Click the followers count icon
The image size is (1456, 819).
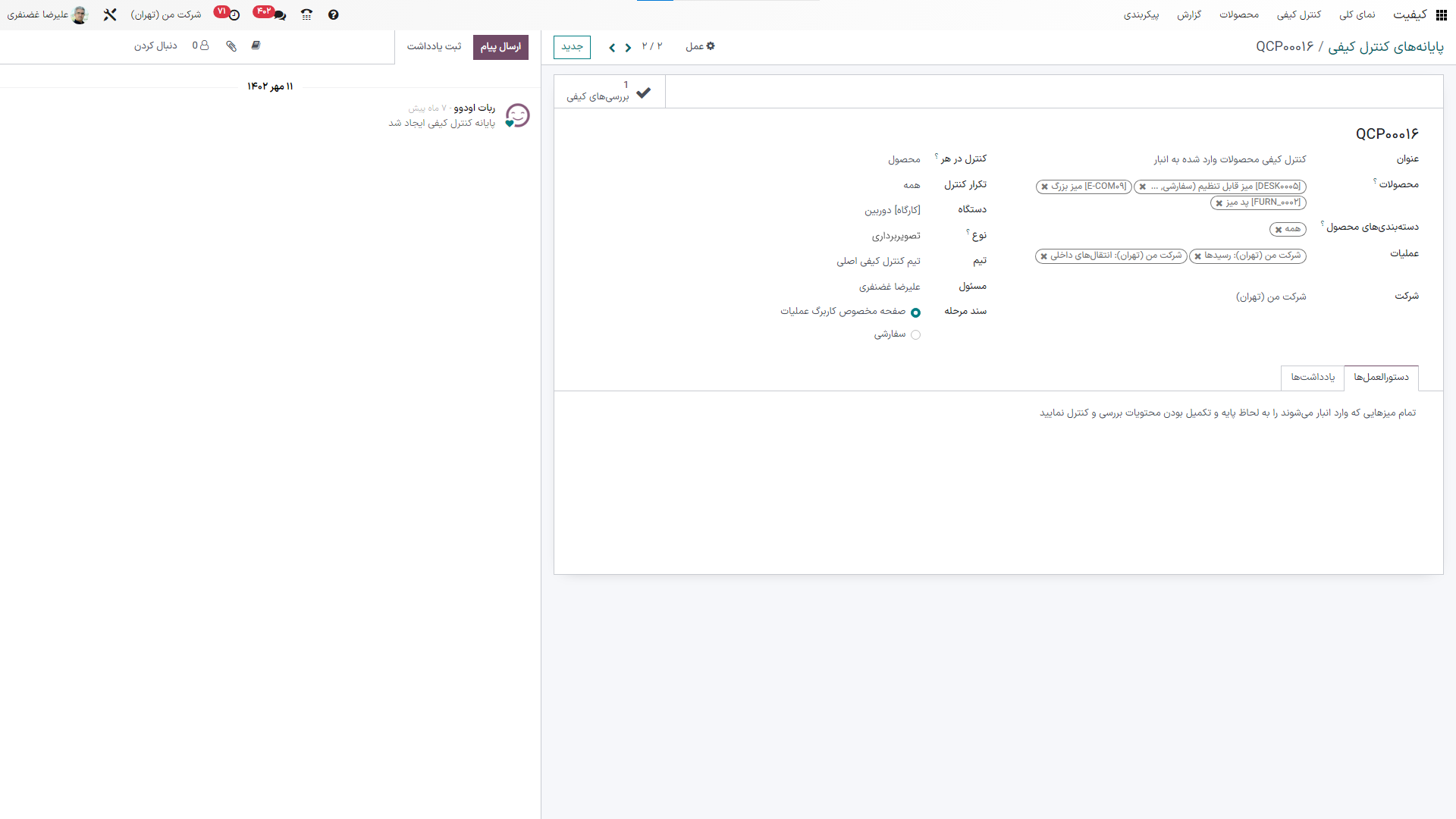pos(200,45)
